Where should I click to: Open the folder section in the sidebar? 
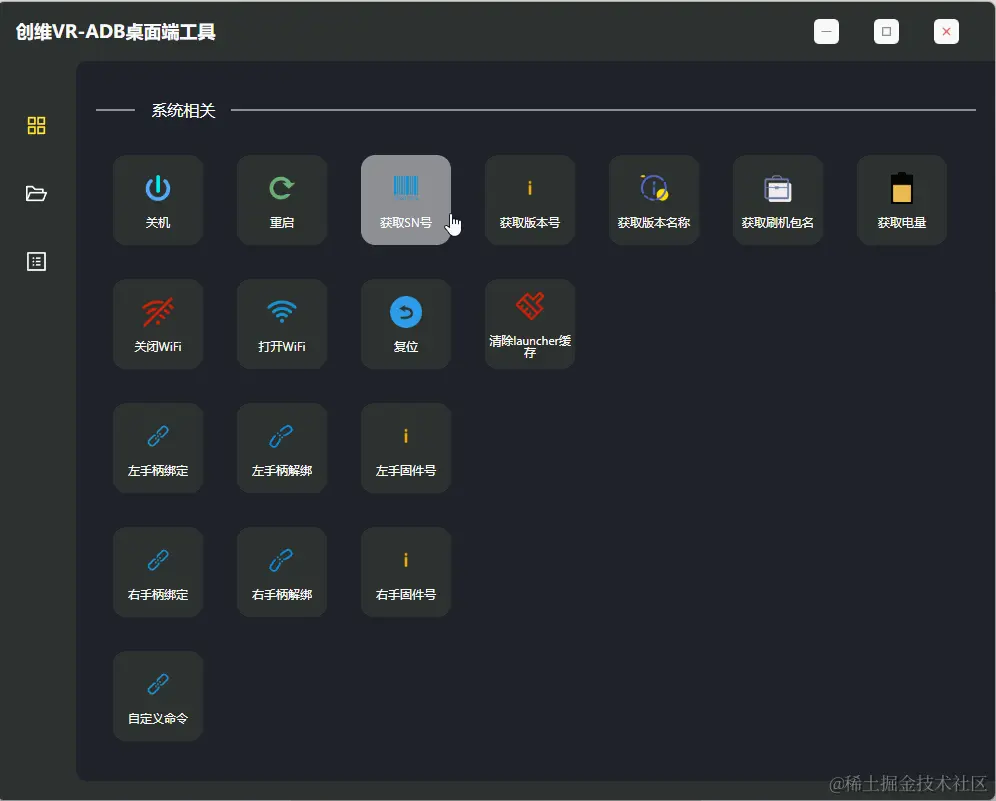coord(36,193)
